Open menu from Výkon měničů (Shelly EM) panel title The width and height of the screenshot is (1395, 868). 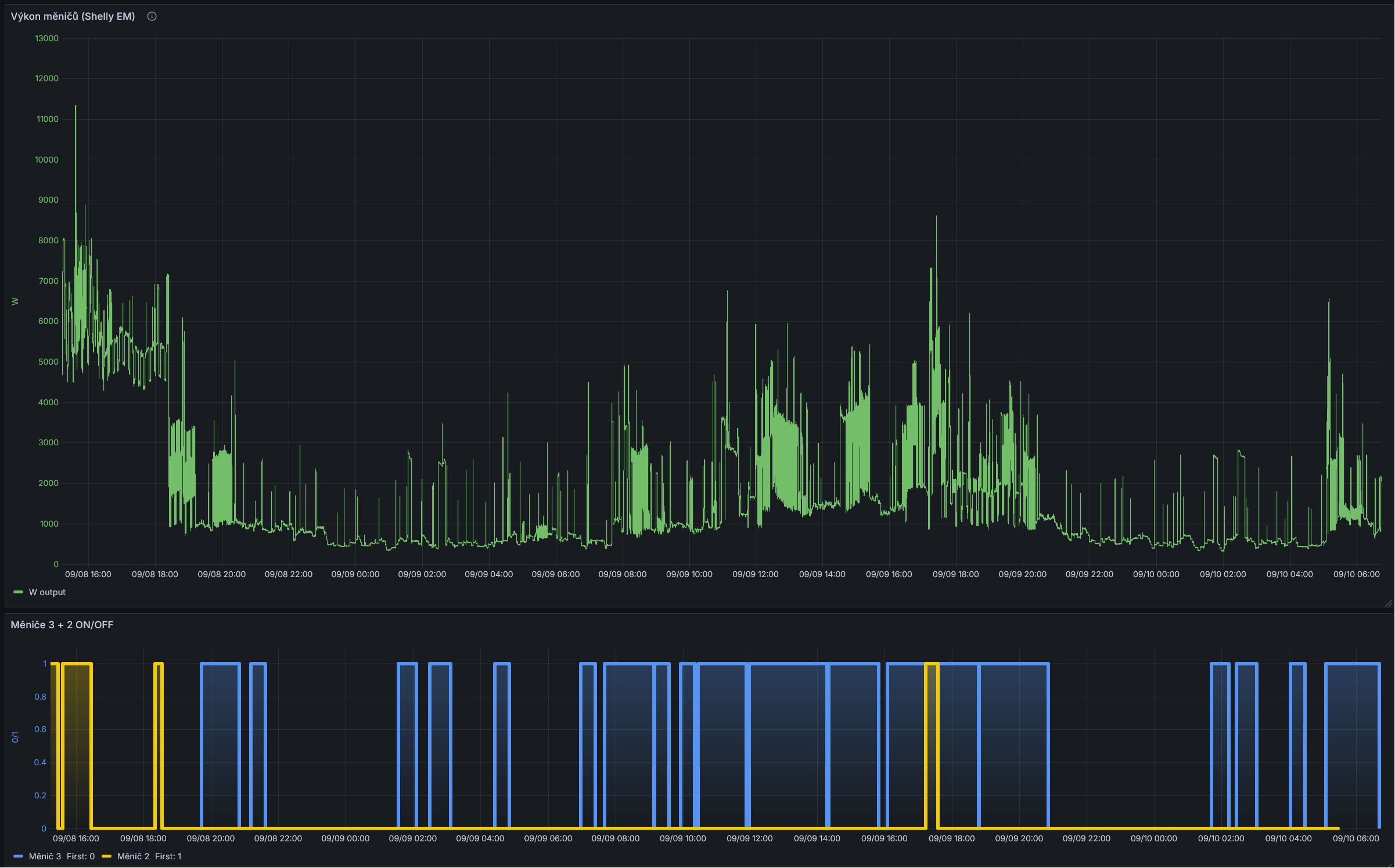73,16
